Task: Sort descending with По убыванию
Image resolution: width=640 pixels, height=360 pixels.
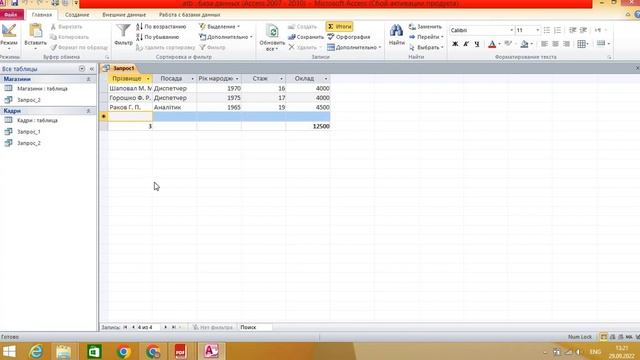Action: coord(158,37)
